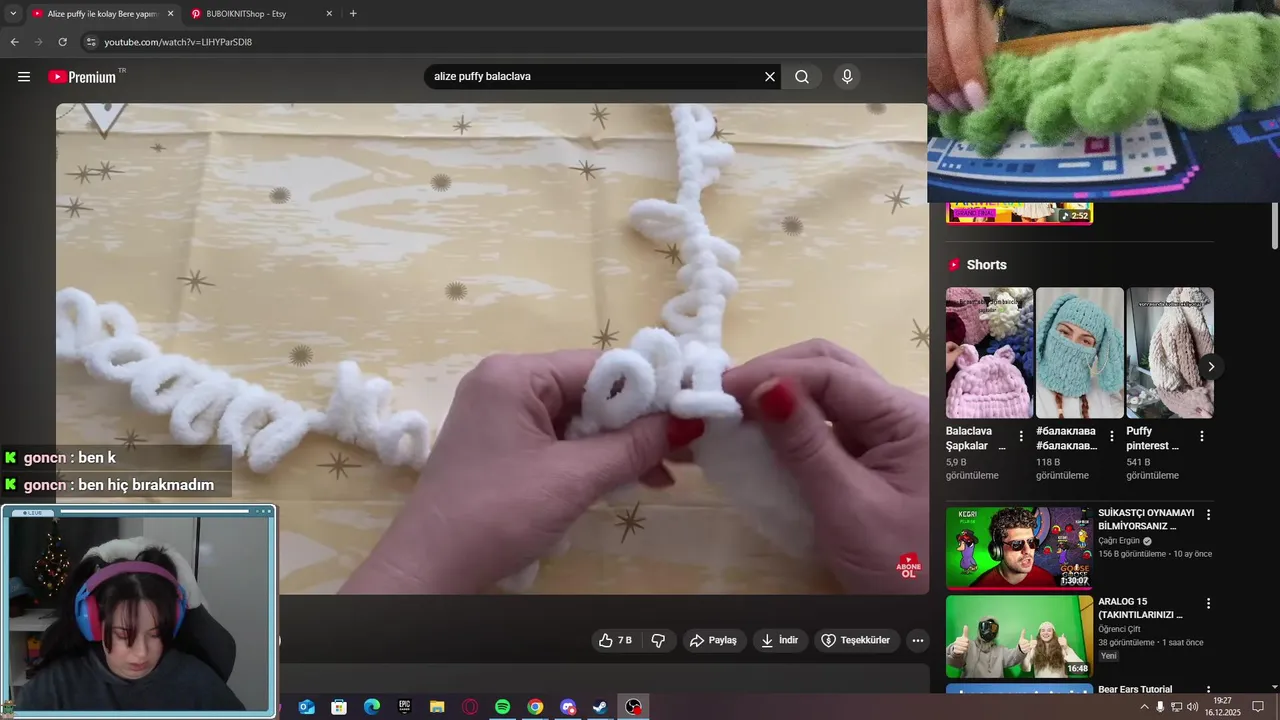Play the Puffy pinterest short thumbnail
The image size is (1280, 720).
click(x=1170, y=353)
